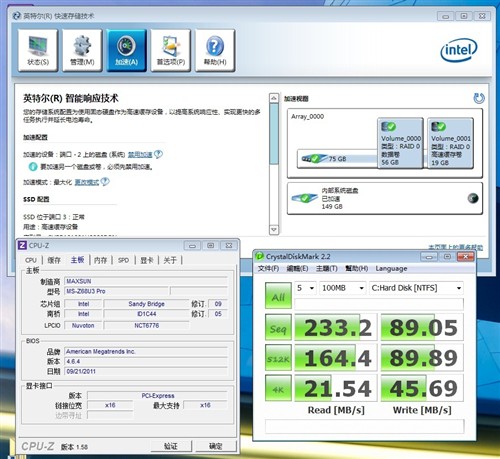
Task: Click the manufacturer field showing MAXSUN
Action: [x=146, y=281]
